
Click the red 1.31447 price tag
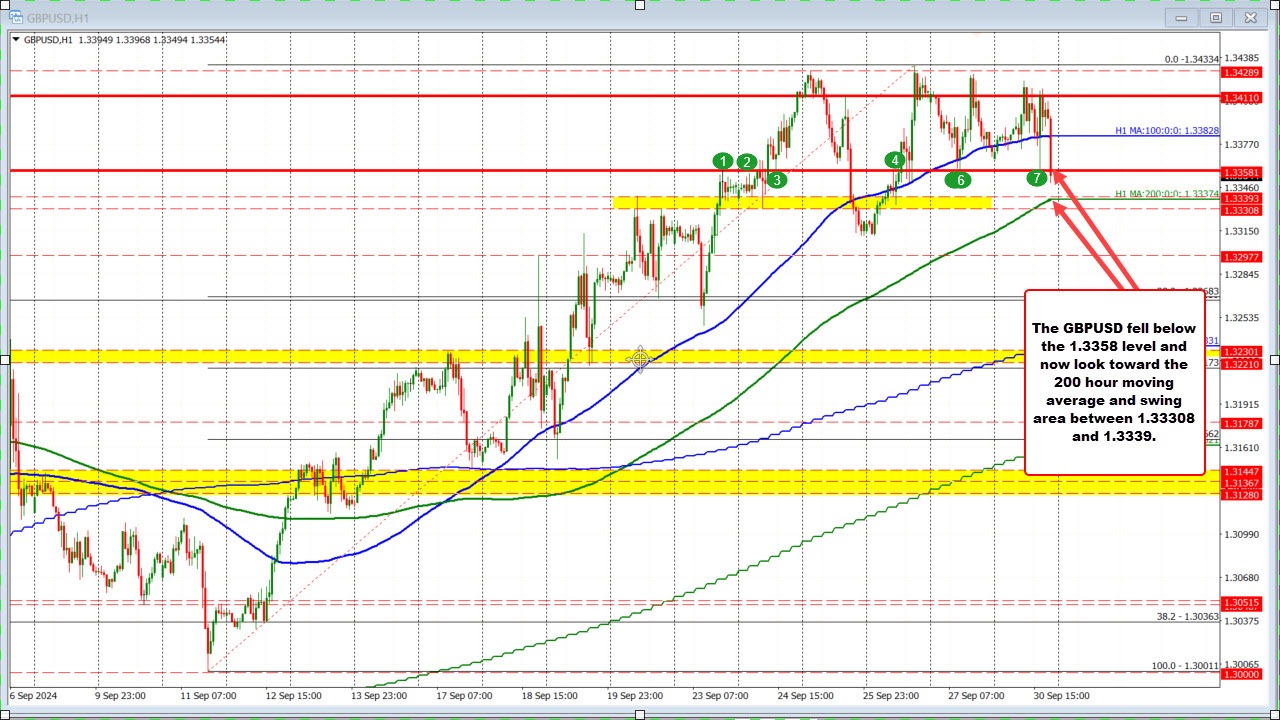click(1240, 471)
